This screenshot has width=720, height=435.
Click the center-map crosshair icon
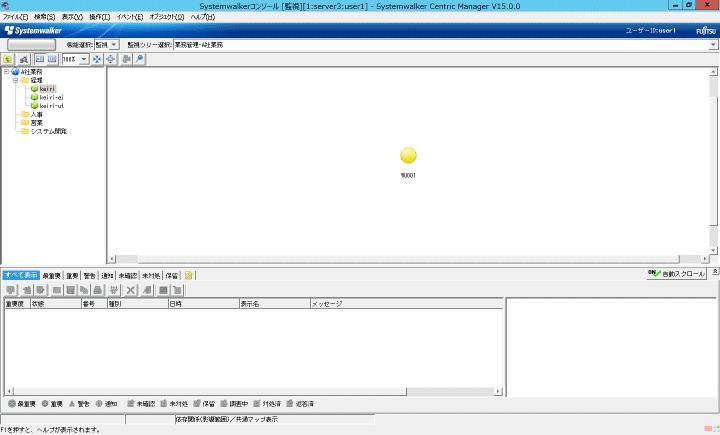pyautogui.click(x=111, y=59)
